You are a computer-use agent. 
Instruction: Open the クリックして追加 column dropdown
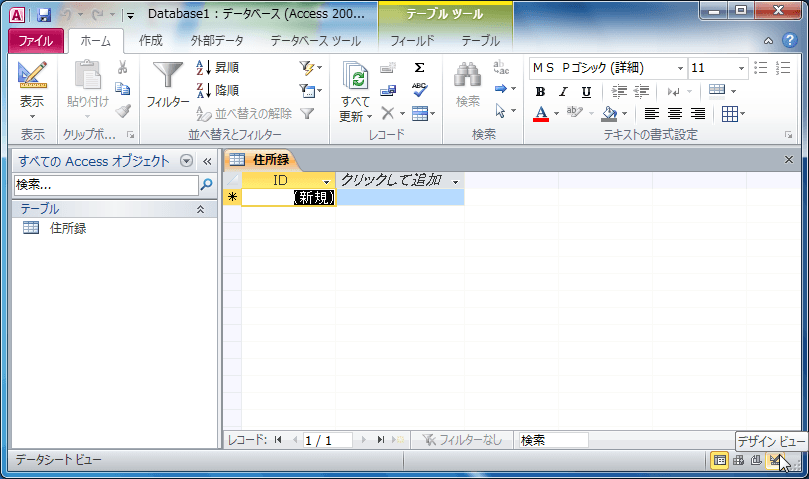click(455, 182)
